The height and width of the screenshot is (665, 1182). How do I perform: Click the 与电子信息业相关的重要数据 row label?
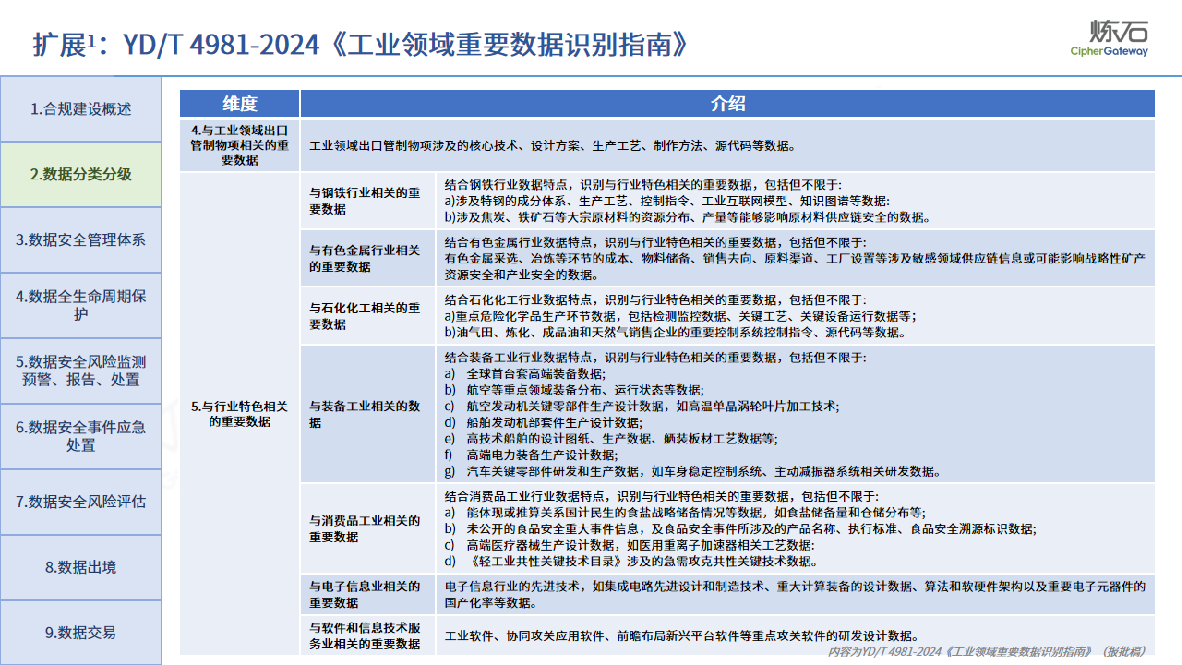(364, 594)
